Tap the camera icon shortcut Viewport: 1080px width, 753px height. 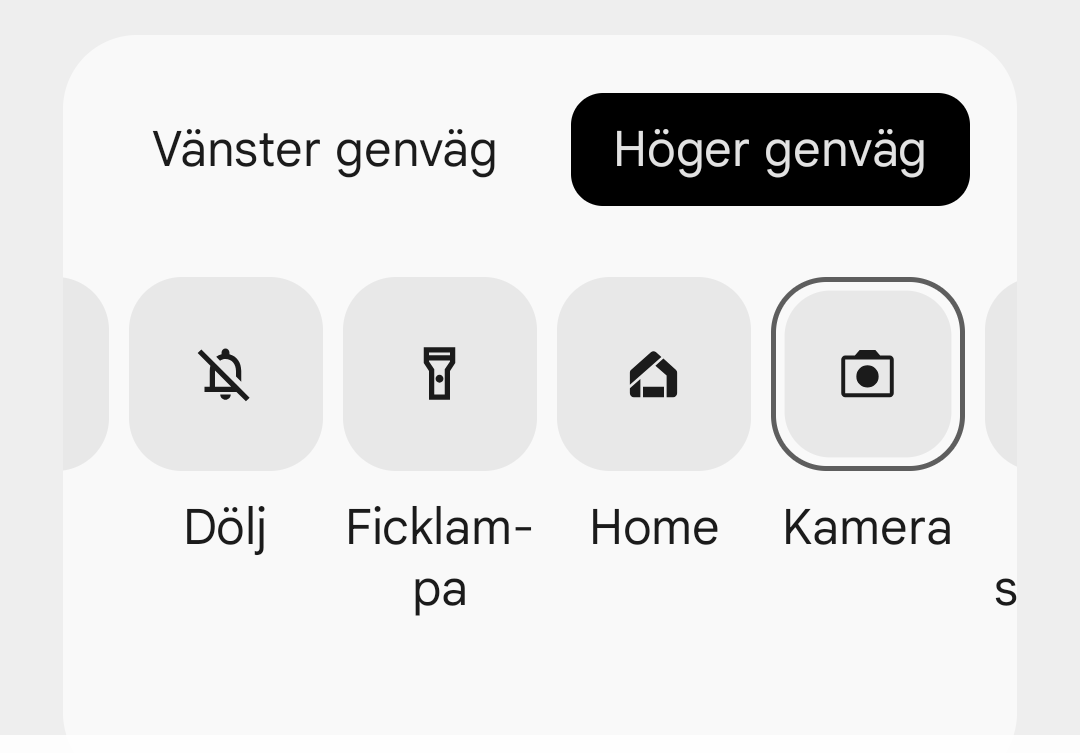867,374
